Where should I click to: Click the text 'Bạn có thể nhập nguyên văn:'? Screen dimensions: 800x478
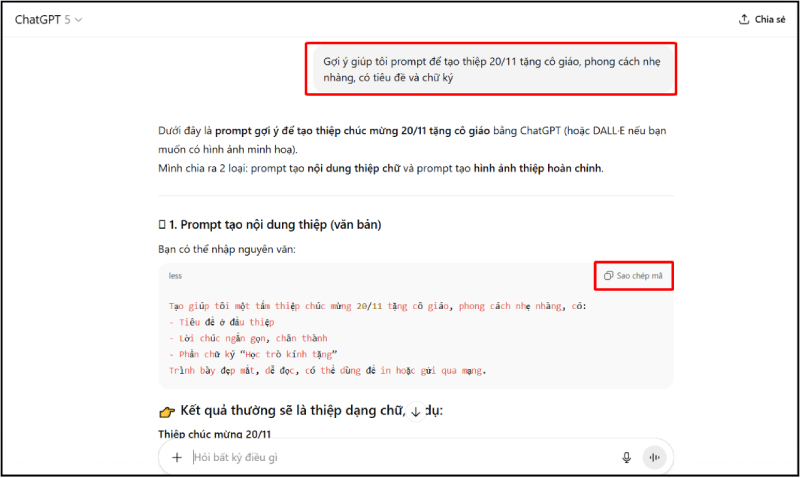click(227, 249)
